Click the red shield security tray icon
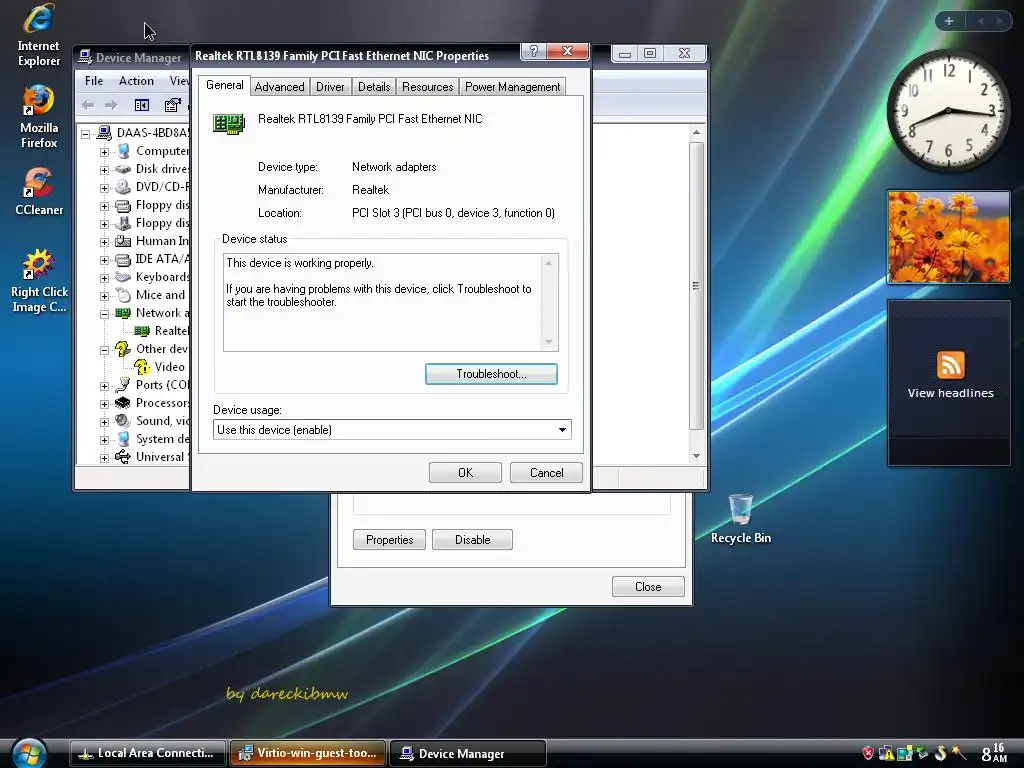The height and width of the screenshot is (768, 1024). click(x=868, y=753)
